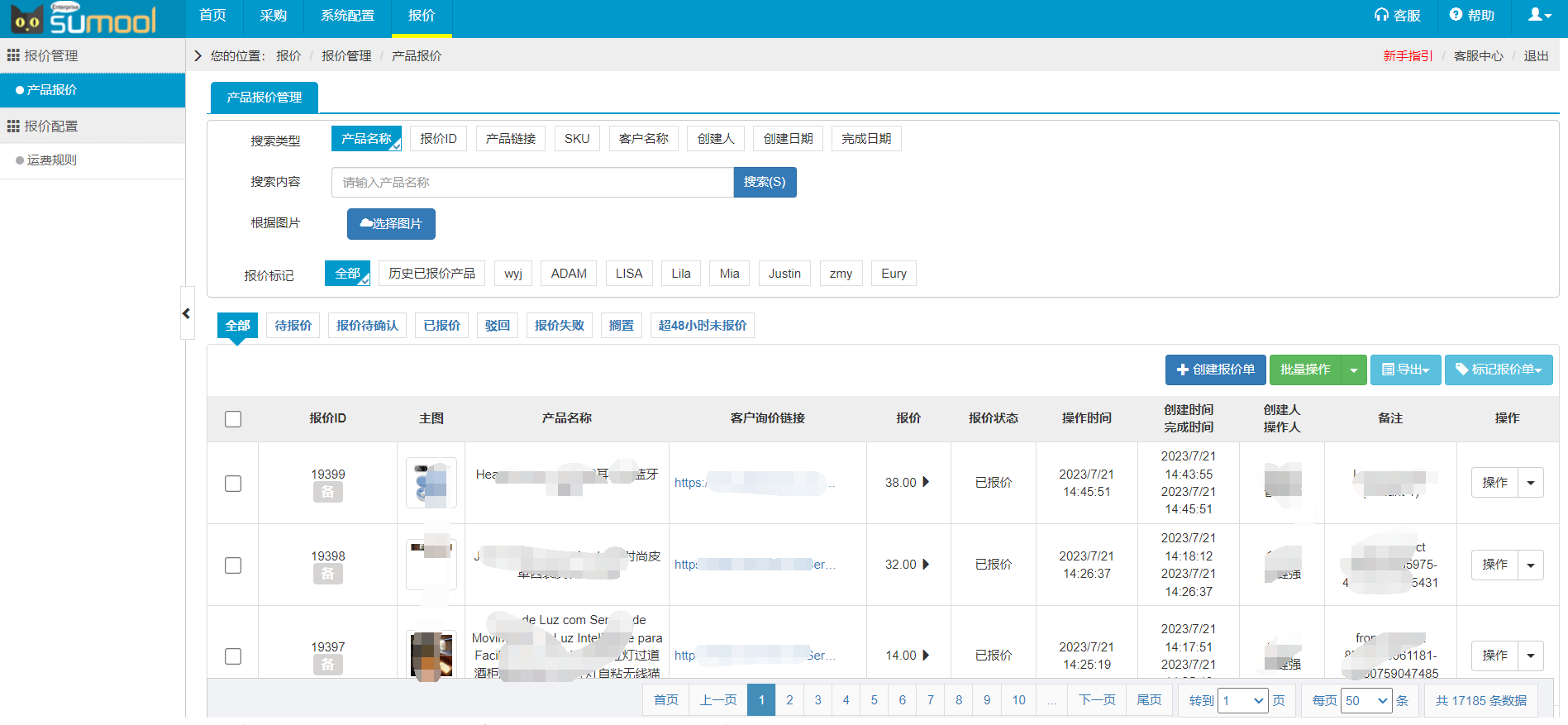Expand price arrow next to 38.00

926,482
